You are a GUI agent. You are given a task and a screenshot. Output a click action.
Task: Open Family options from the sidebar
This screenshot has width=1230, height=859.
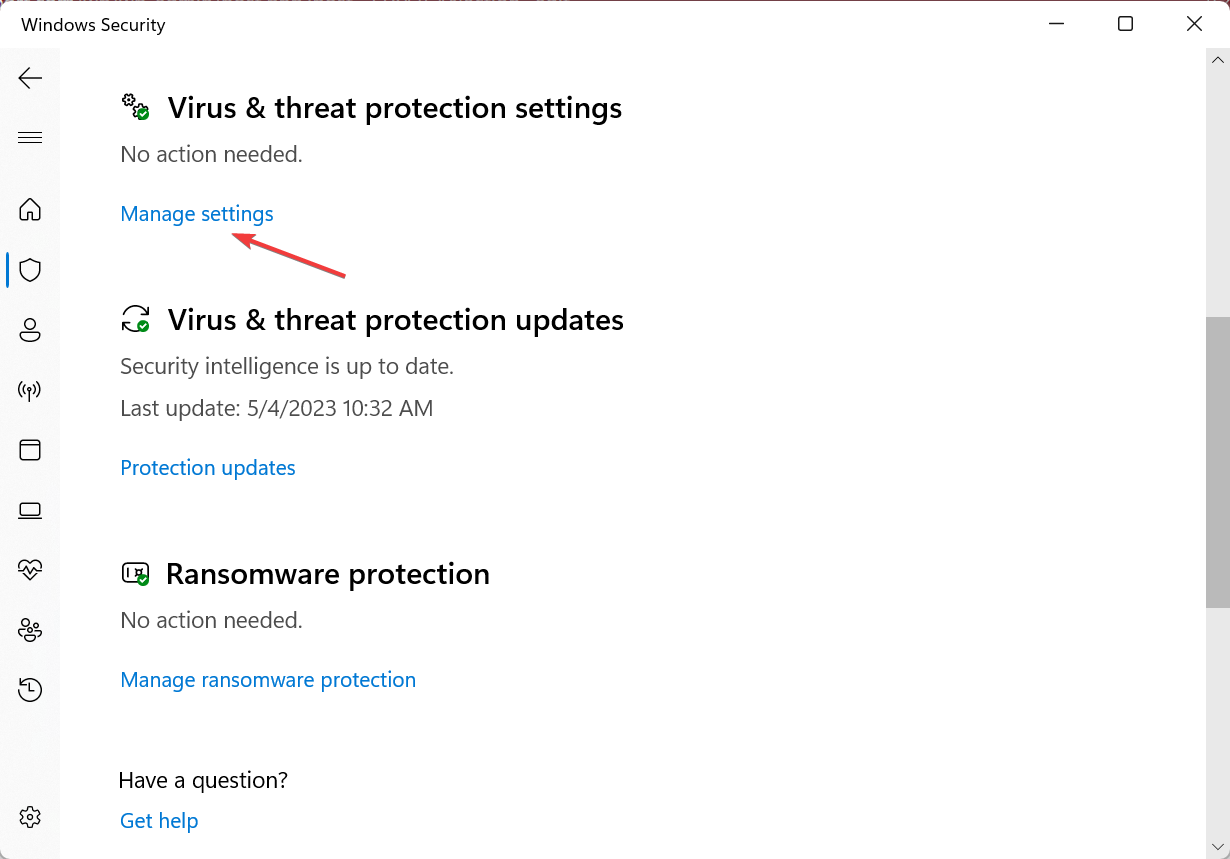click(x=30, y=630)
